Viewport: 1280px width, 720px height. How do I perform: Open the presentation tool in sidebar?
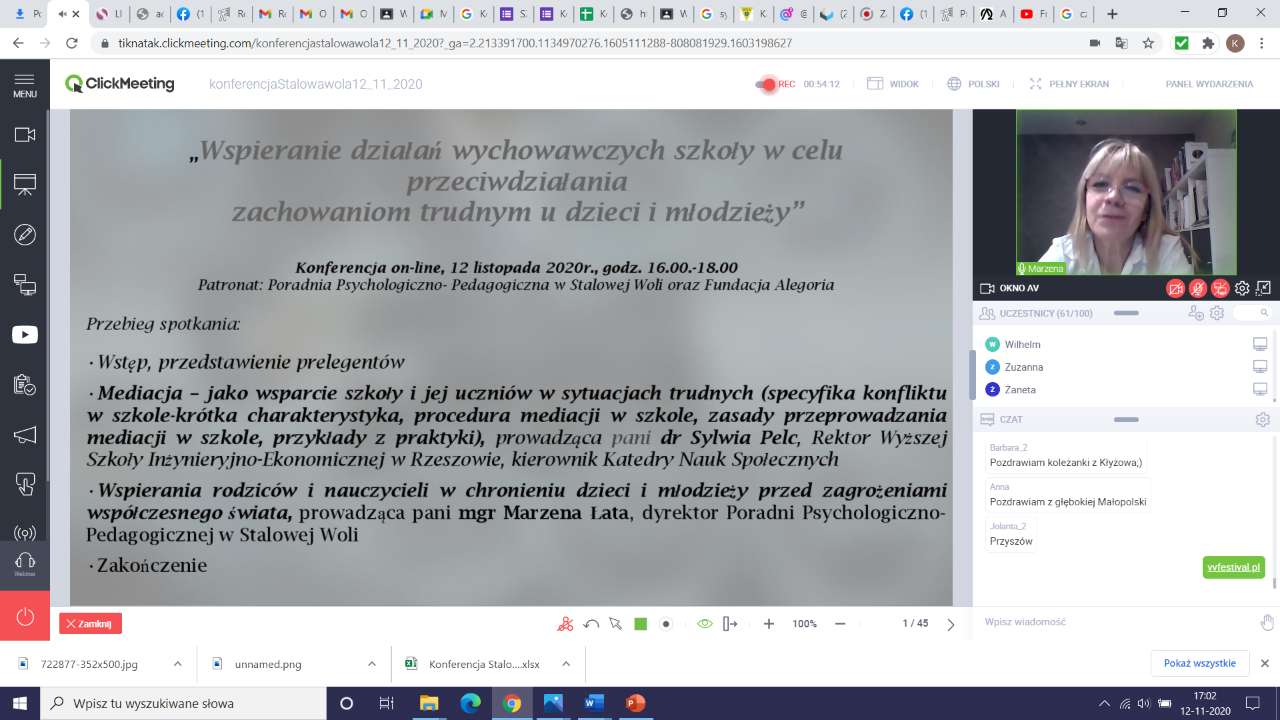(25, 184)
